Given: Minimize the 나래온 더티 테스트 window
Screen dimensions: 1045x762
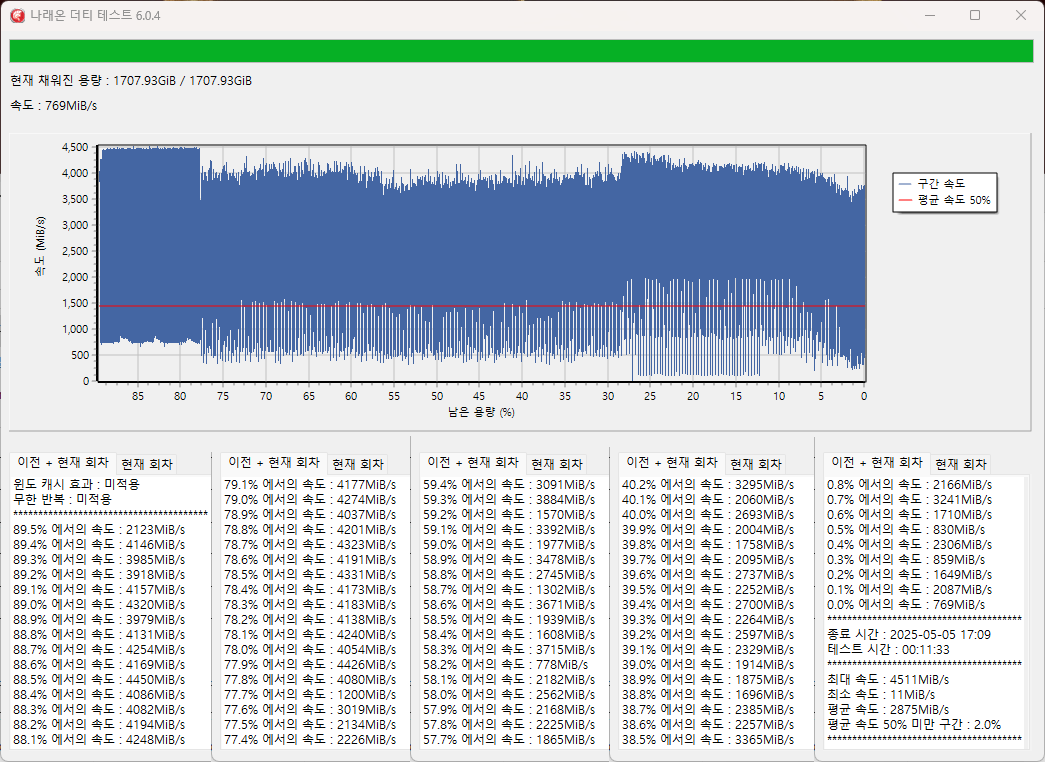Looking at the screenshot, I should point(929,15).
